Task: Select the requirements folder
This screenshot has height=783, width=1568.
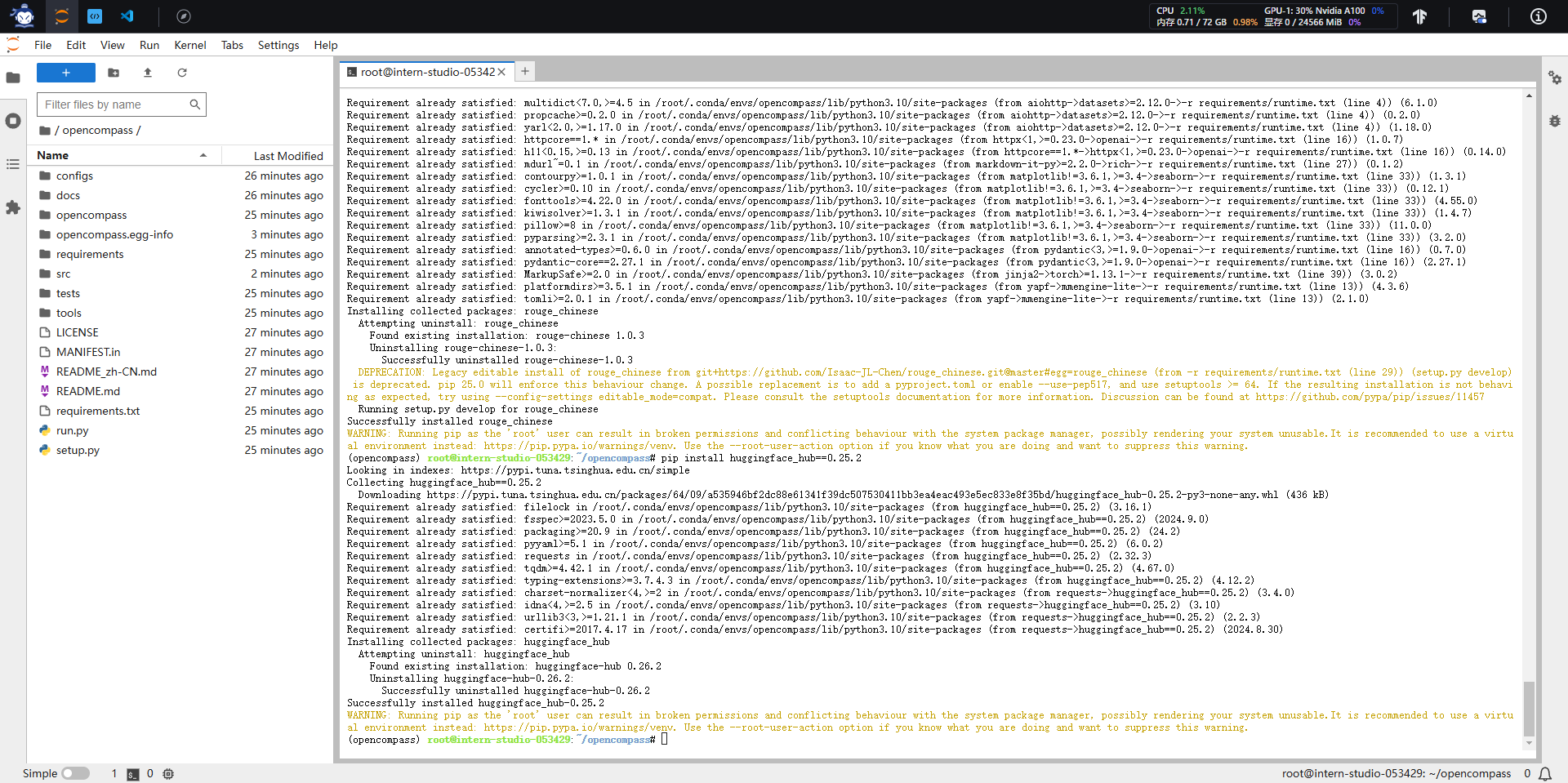Action: click(180, 254)
